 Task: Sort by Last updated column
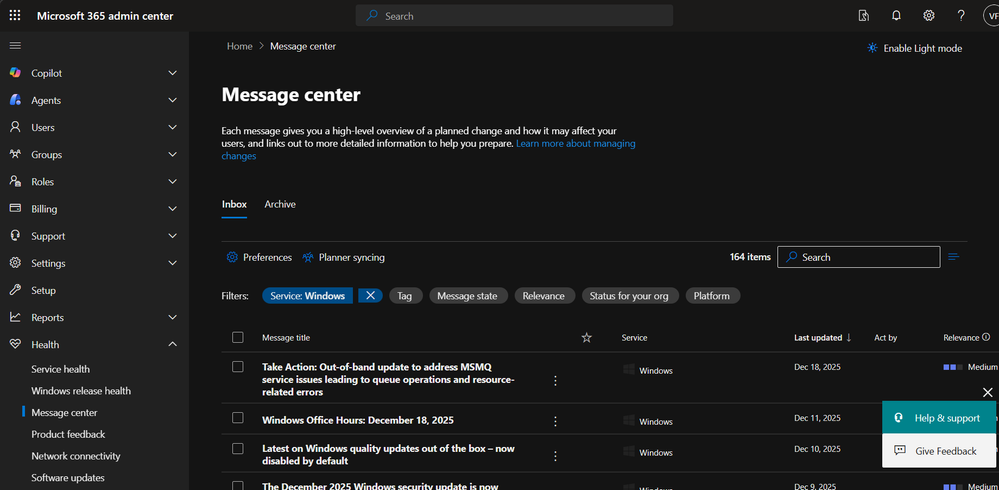point(823,338)
